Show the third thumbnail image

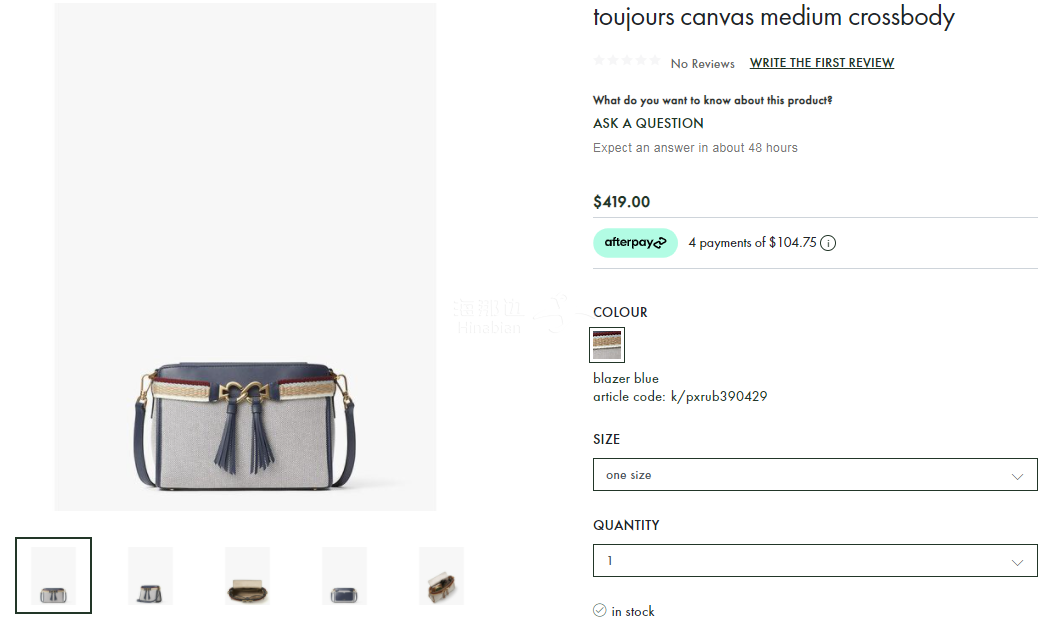coord(247,575)
